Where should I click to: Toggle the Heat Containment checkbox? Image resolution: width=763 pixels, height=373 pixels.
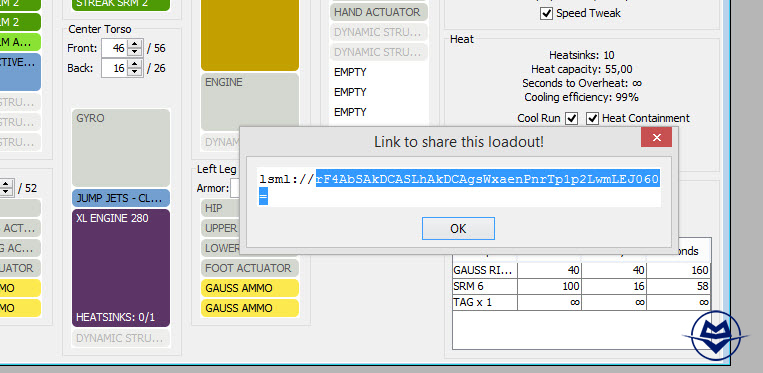592,118
